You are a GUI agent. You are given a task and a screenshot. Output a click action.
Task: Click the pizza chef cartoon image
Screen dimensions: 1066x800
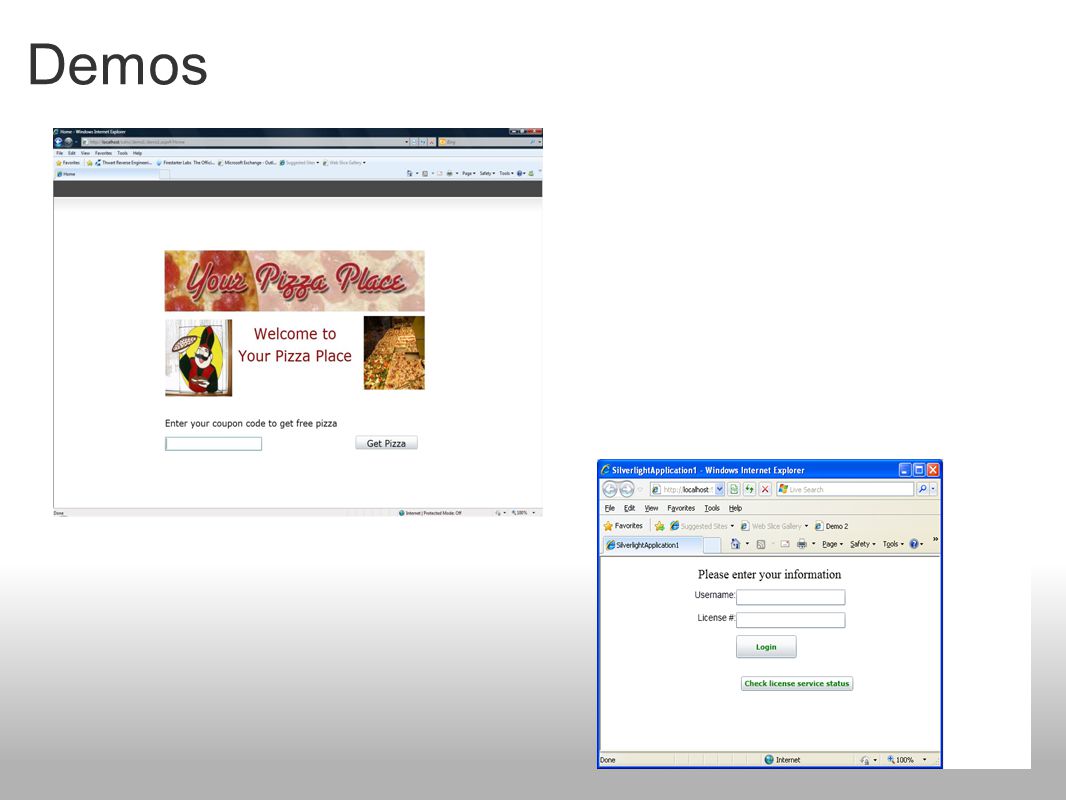[x=199, y=358]
